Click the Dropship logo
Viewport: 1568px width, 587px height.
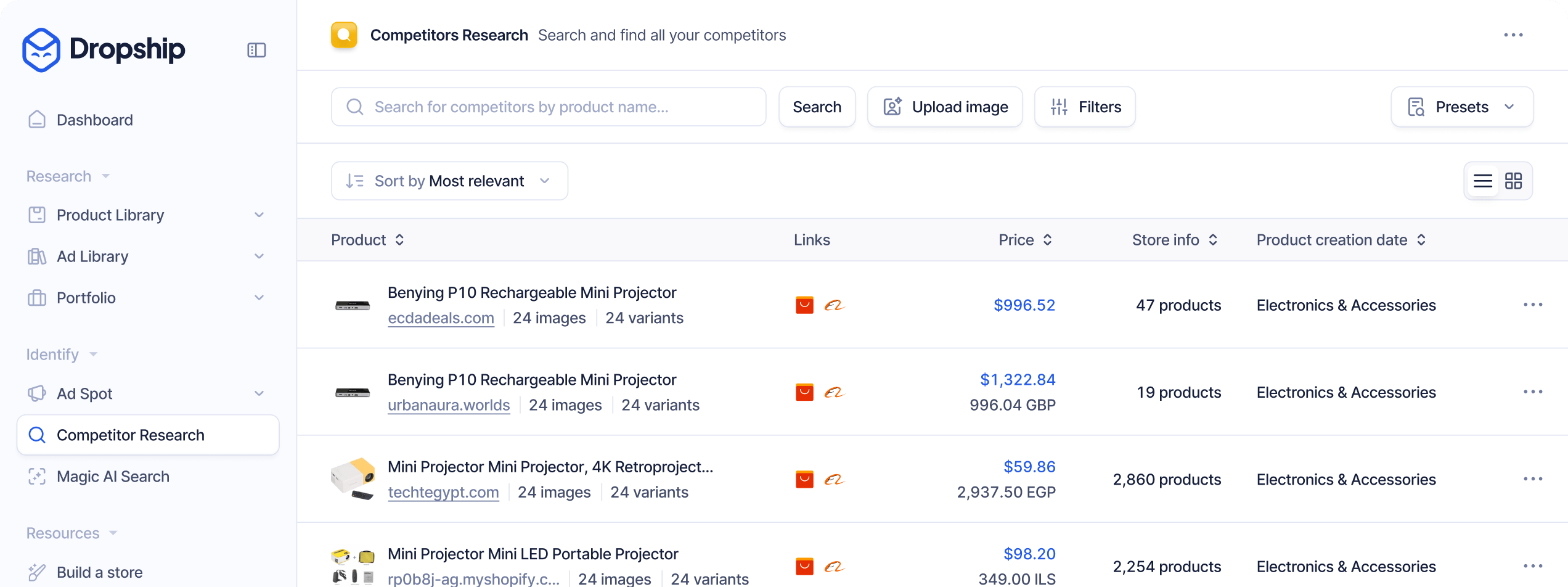tap(104, 49)
